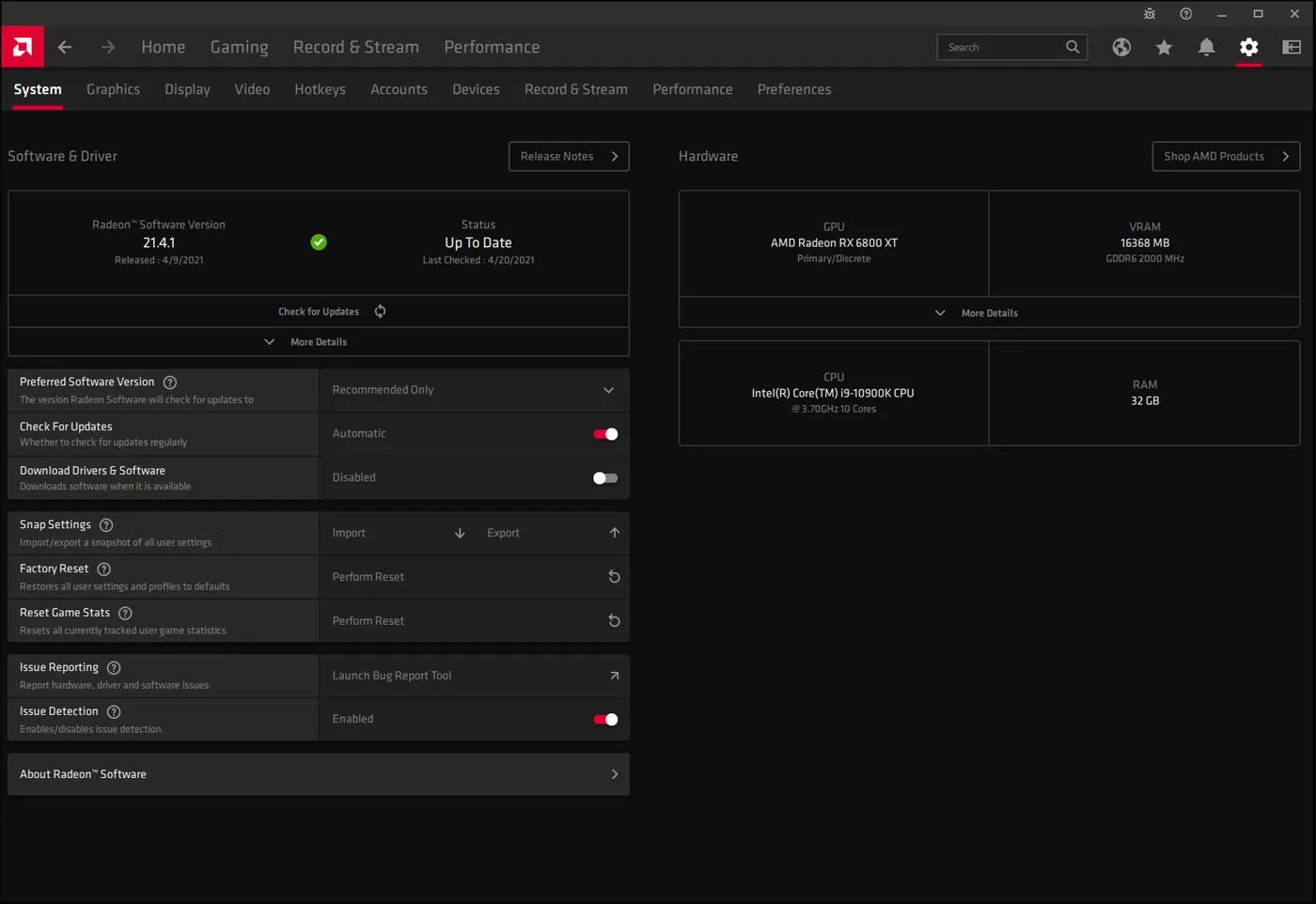The height and width of the screenshot is (904, 1316).
Task: Switch to the Video tab
Action: click(252, 89)
